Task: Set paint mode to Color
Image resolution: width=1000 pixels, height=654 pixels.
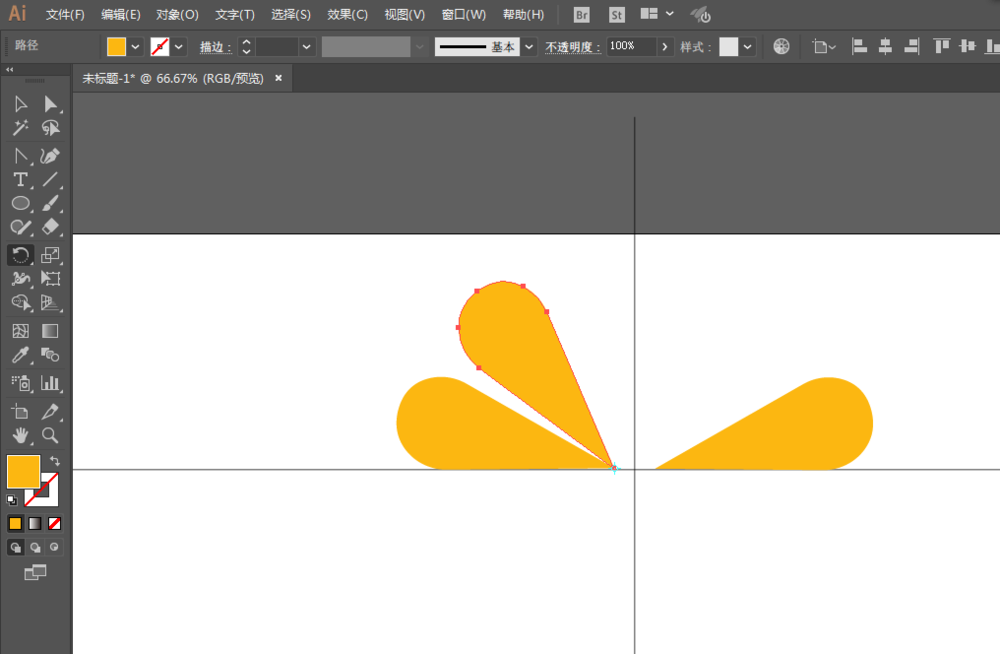Action: tap(15, 524)
